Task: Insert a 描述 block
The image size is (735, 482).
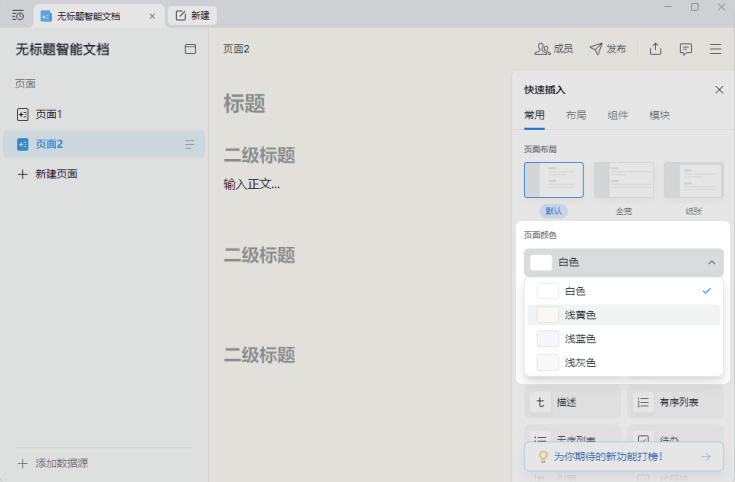Action: 572,402
